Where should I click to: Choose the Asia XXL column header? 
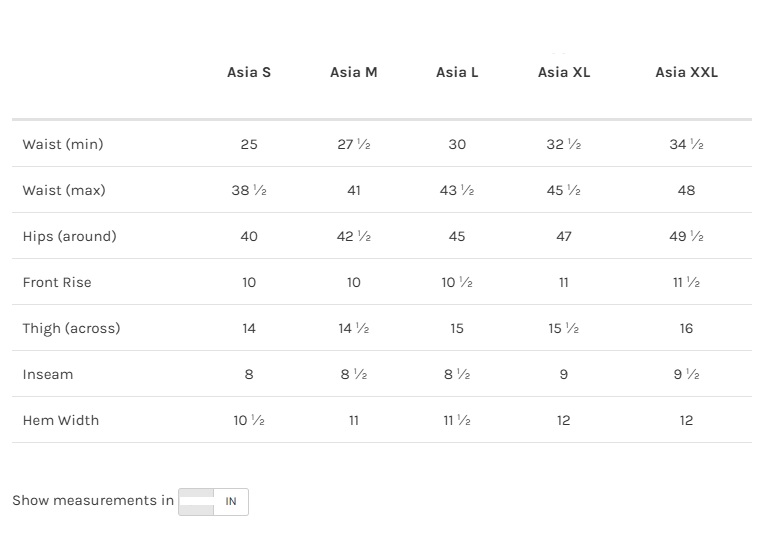(686, 72)
